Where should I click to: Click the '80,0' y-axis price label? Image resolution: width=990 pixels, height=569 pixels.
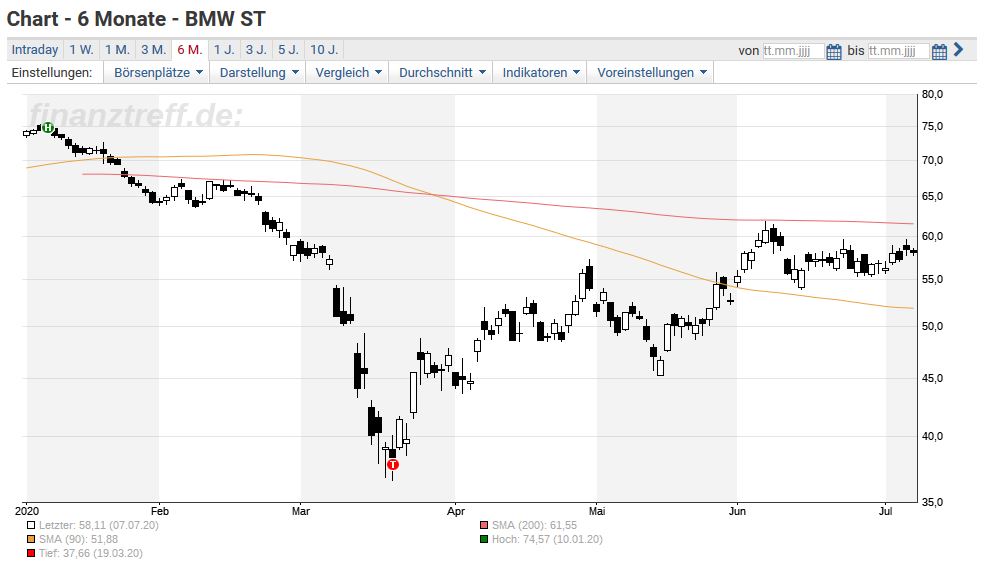tap(933, 95)
